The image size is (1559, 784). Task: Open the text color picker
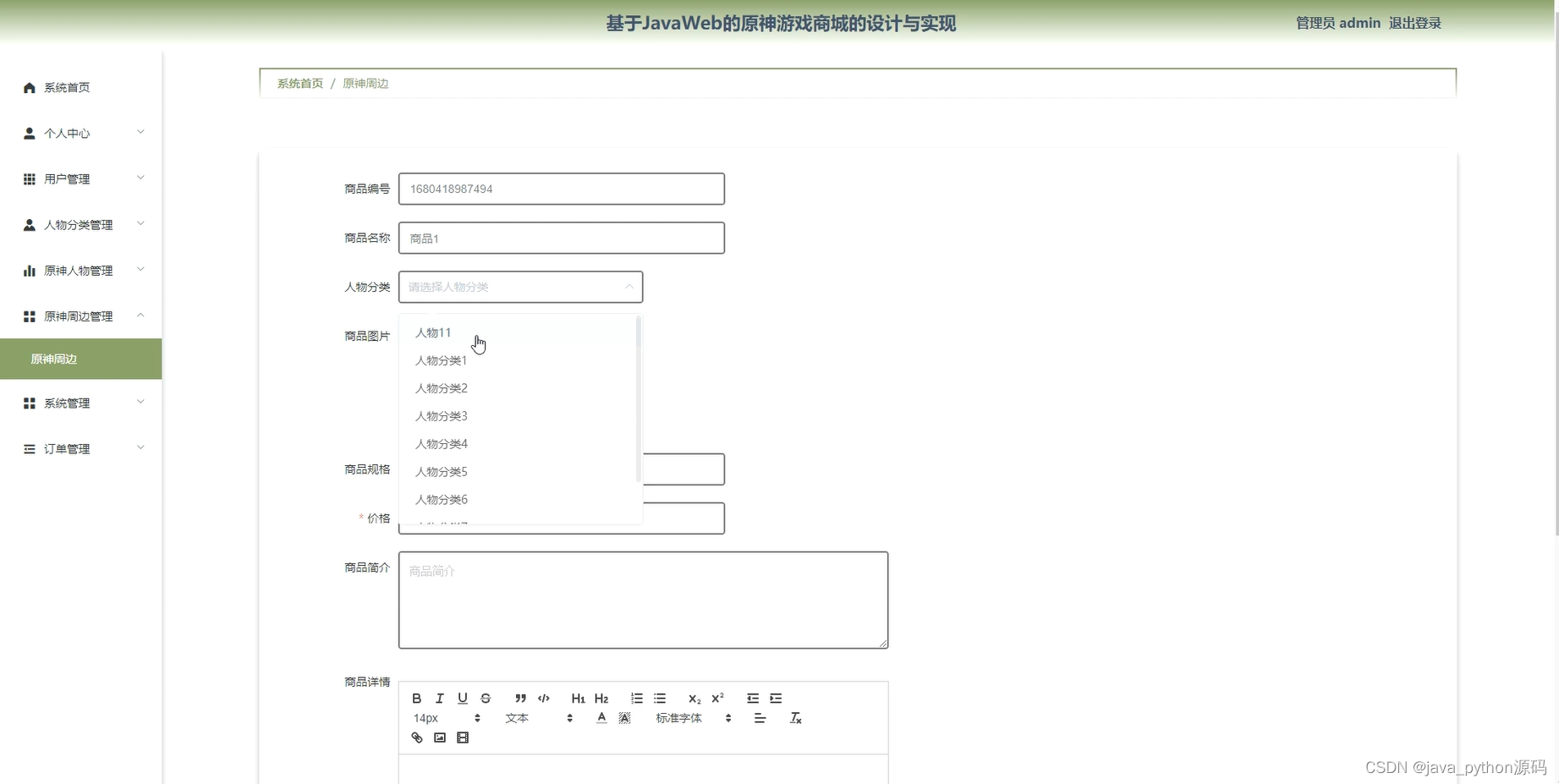[601, 718]
